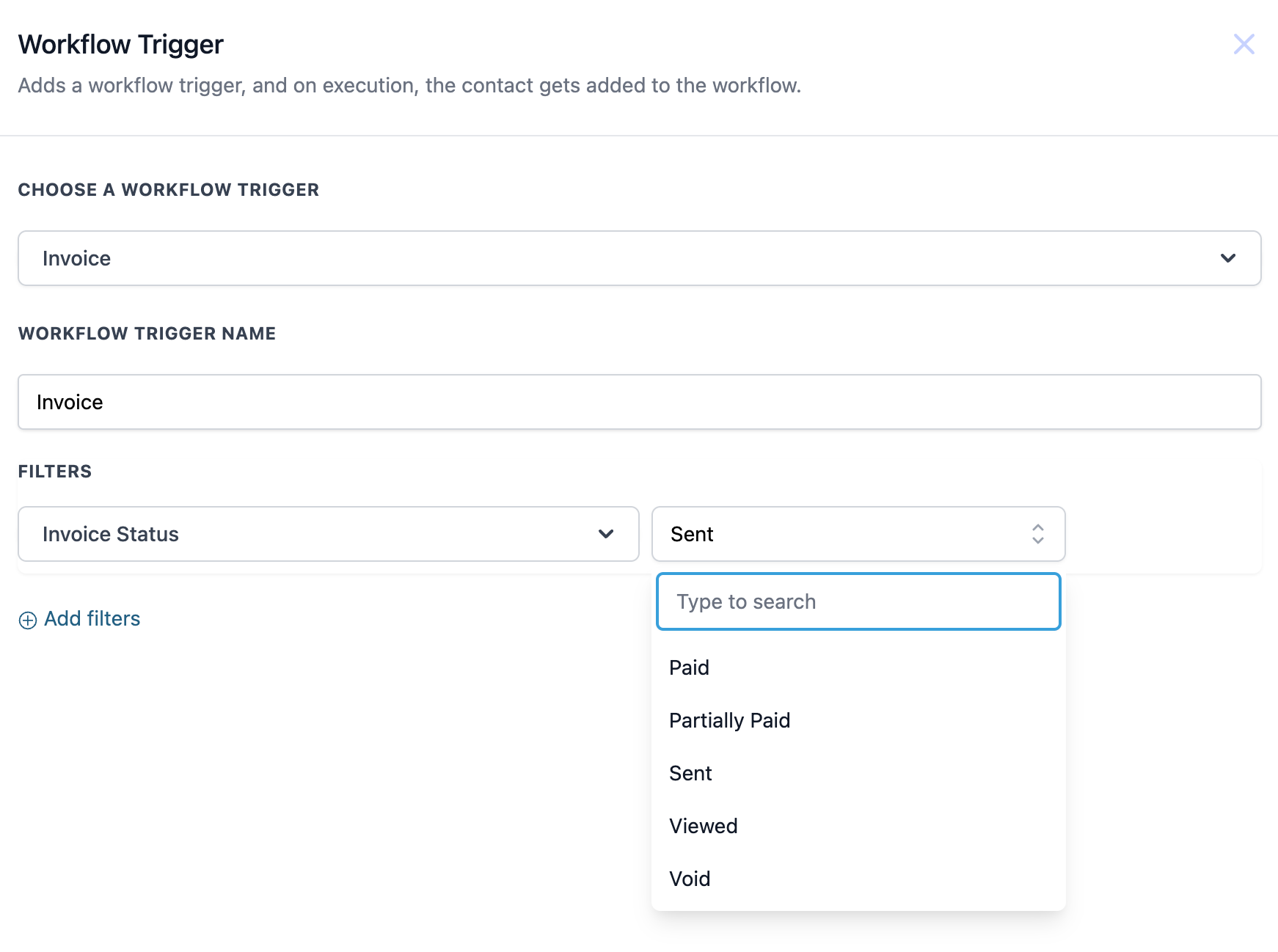This screenshot has width=1278, height=952.
Task: Select the Viewed status option
Action: (703, 826)
